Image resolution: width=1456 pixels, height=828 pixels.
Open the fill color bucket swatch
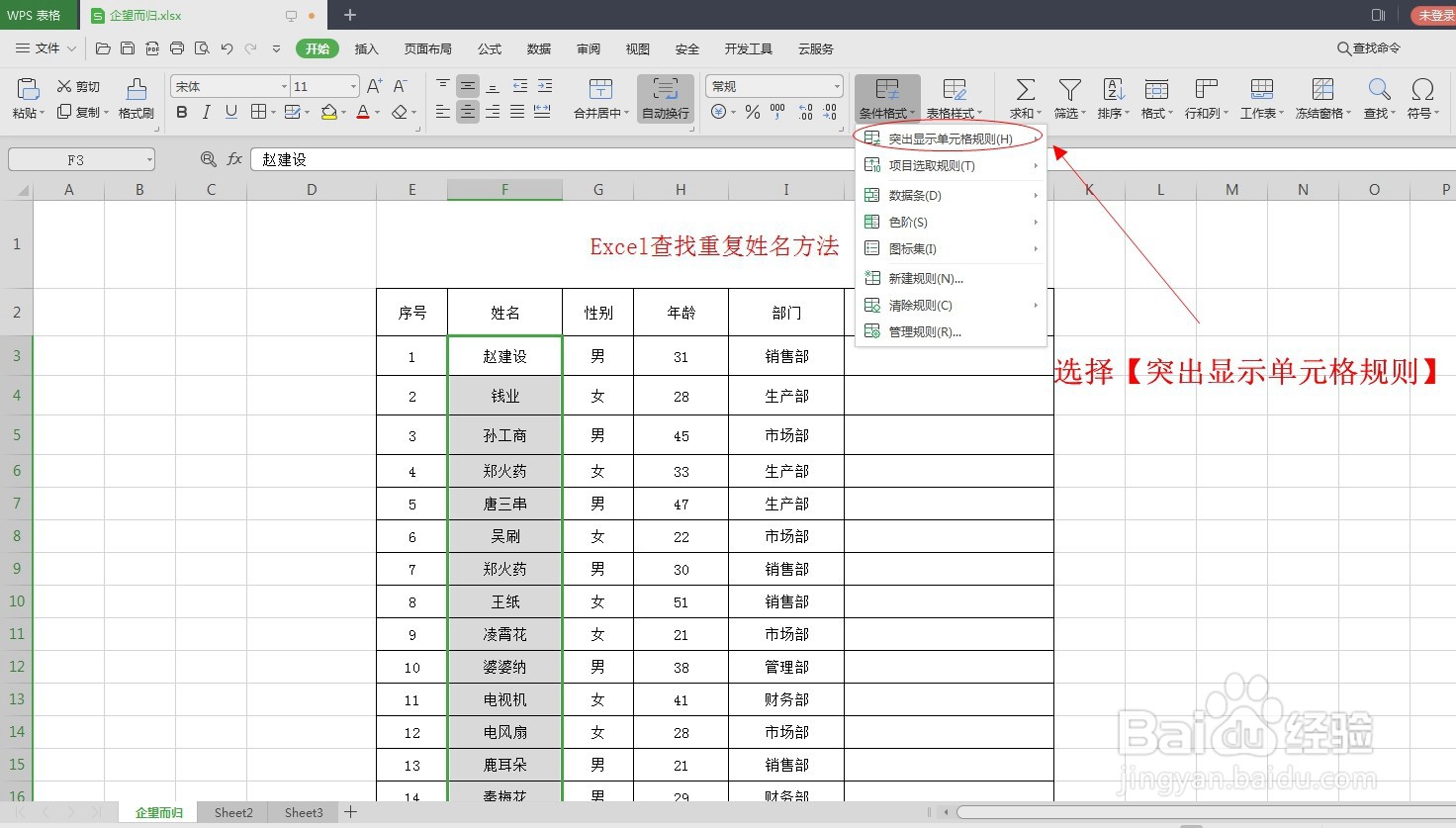(x=329, y=112)
